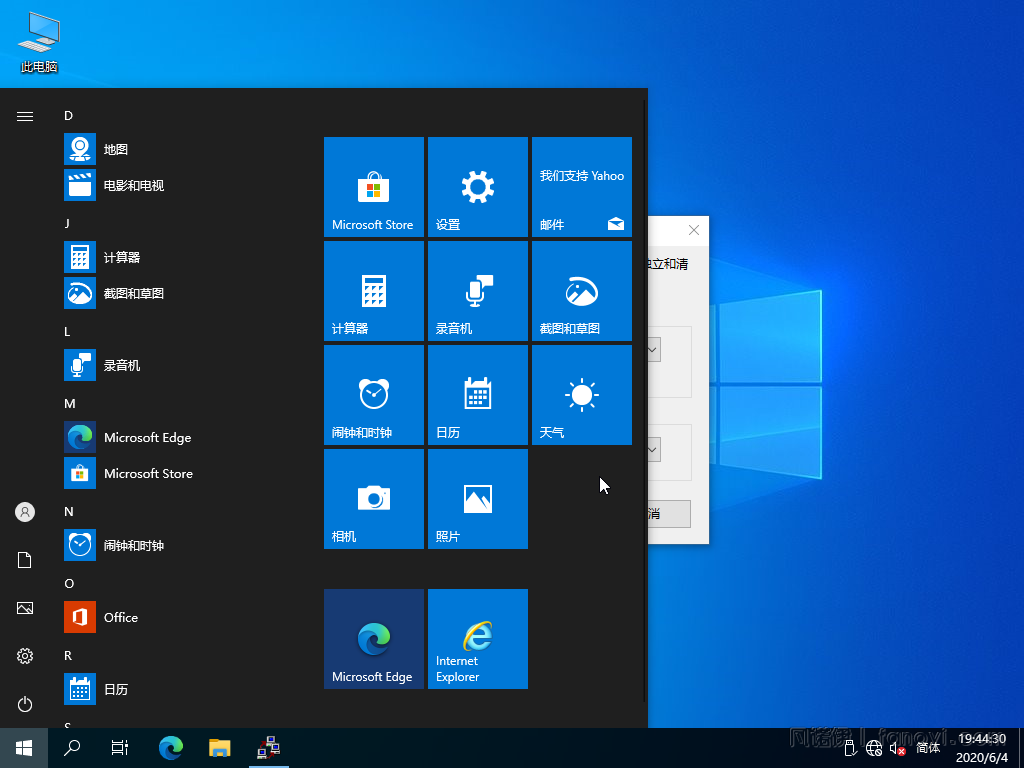Launch Edge from the taskbar
This screenshot has width=1024, height=768.
(x=171, y=748)
